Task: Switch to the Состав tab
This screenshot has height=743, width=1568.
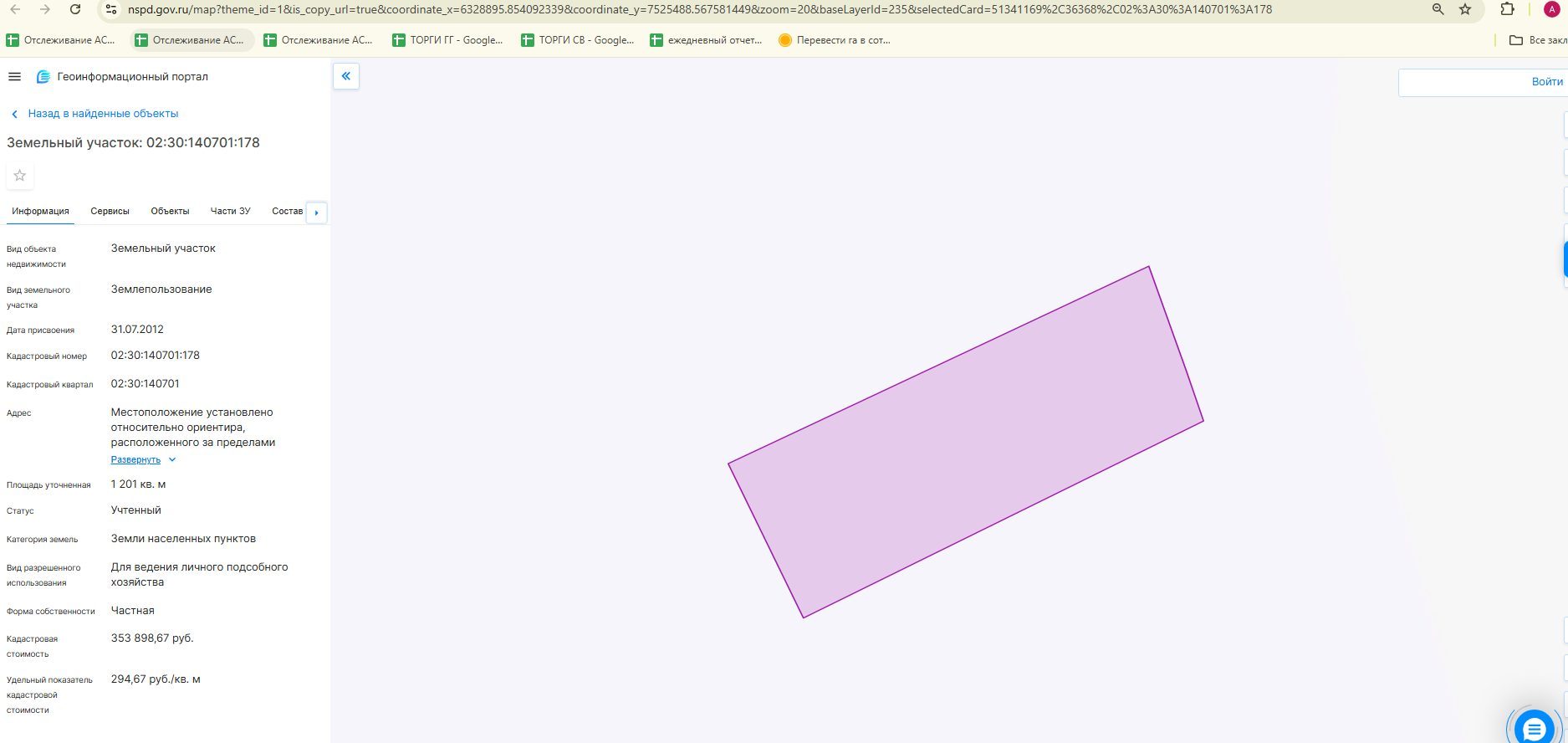Action: pyautogui.click(x=287, y=211)
